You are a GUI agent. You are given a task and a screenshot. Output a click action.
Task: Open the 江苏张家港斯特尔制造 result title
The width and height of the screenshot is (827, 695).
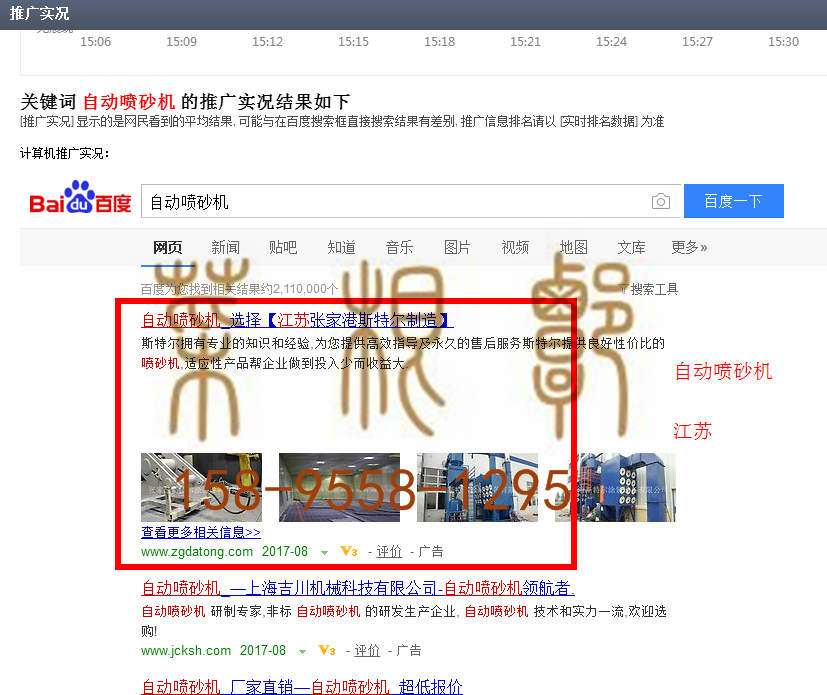click(297, 320)
